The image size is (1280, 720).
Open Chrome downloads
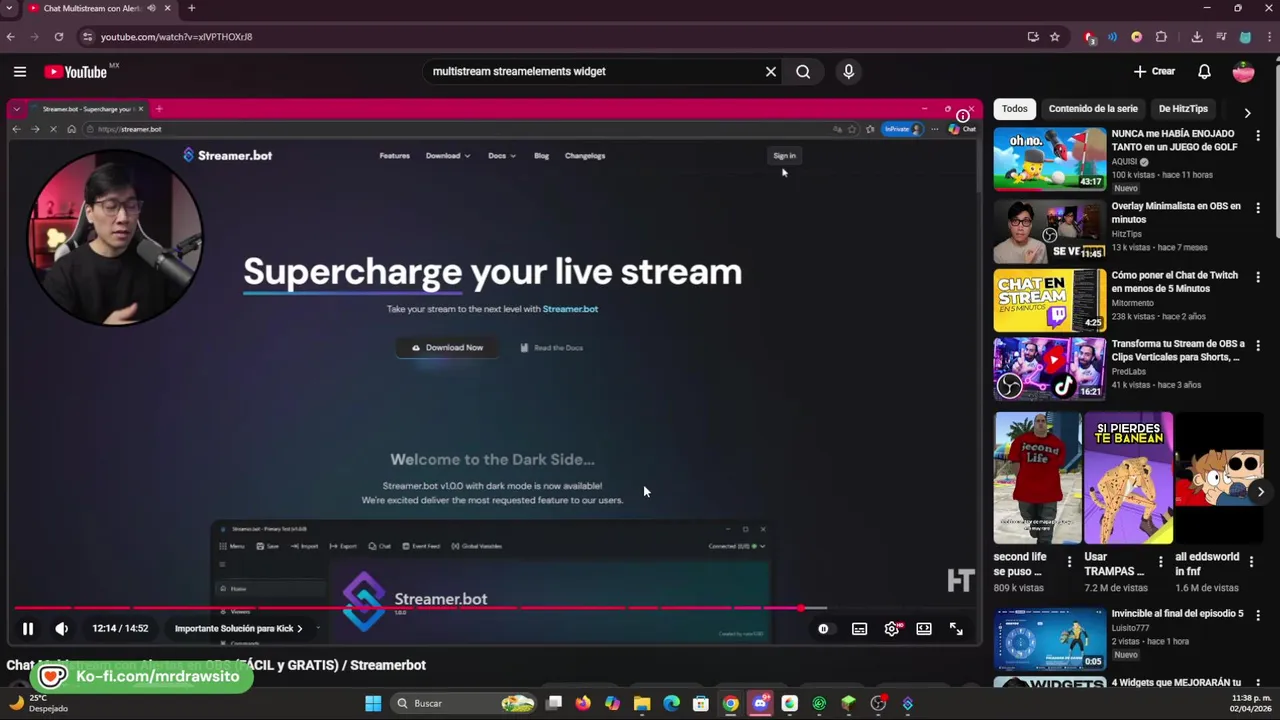click(x=1197, y=37)
